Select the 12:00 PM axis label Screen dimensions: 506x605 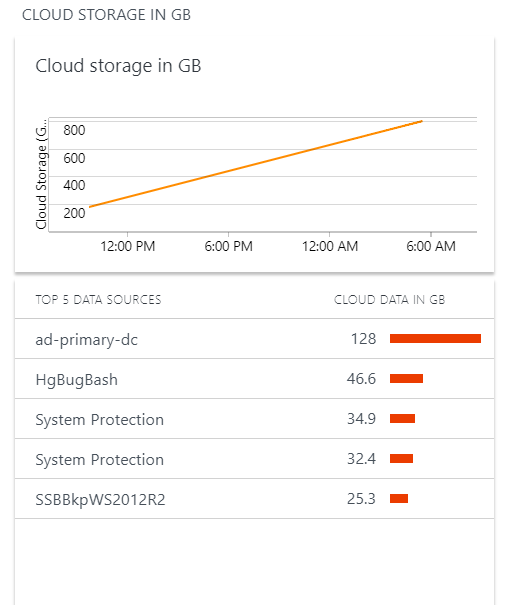[128, 246]
